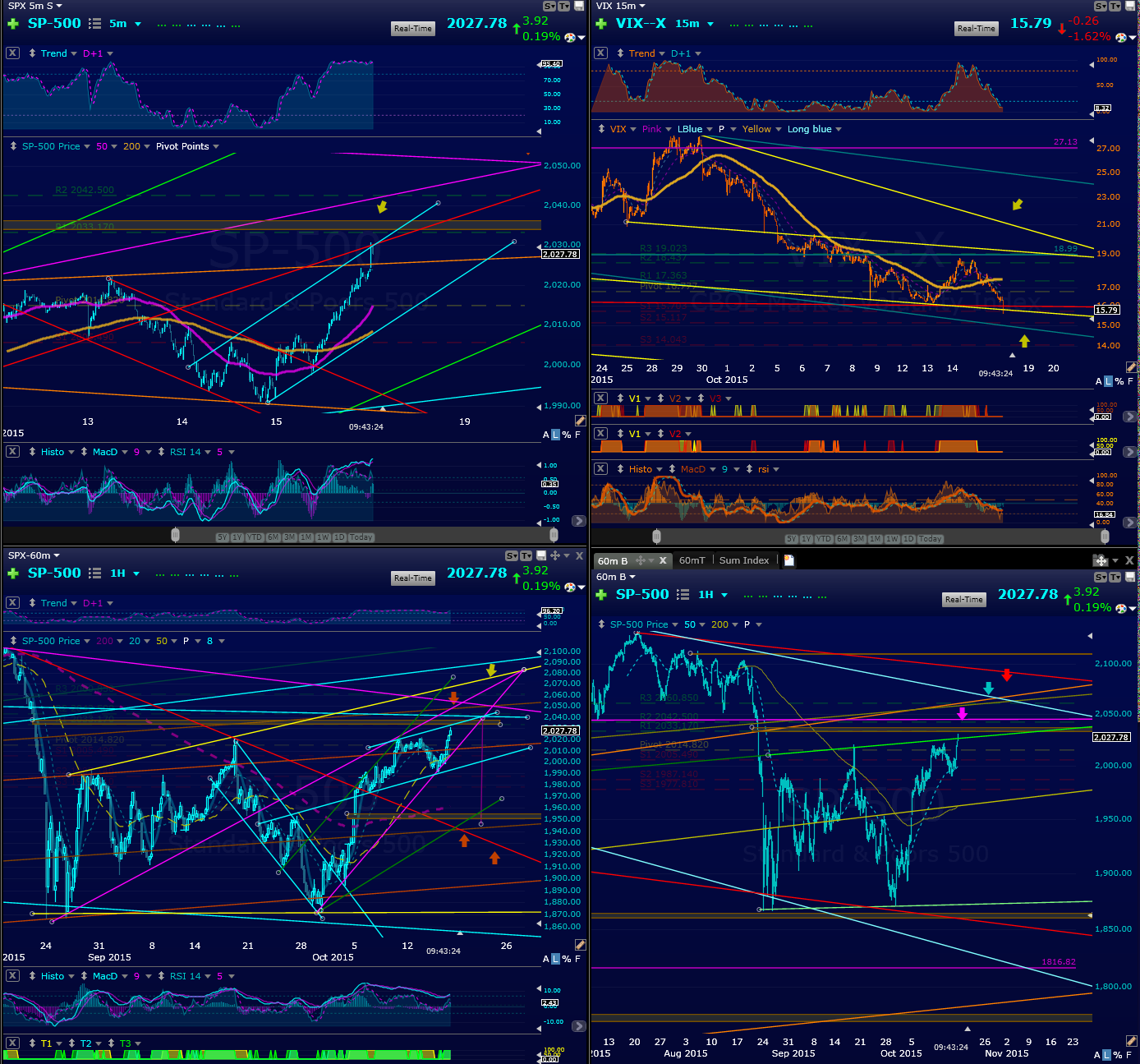Image resolution: width=1140 pixels, height=1064 pixels.
Task: Click reorder arrows beside Trend in SPX 5m
Action: (x=32, y=53)
